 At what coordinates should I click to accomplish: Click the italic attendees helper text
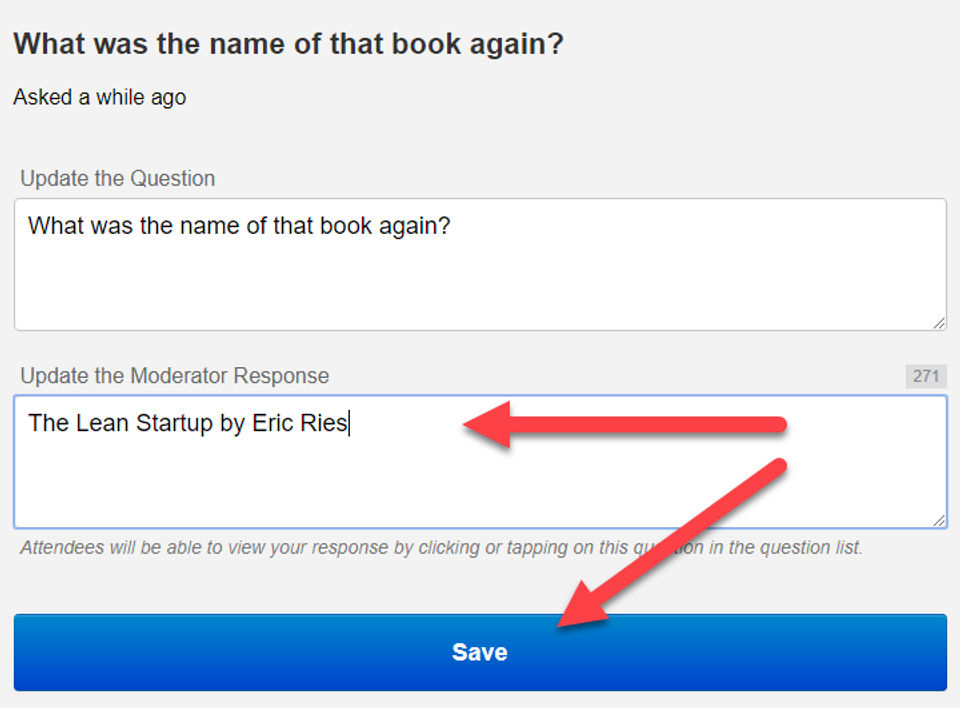(440, 548)
